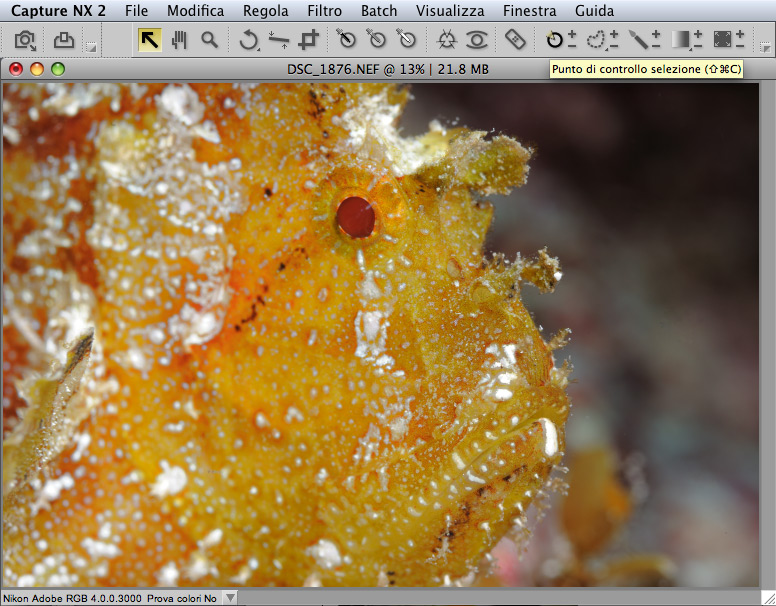This screenshot has height=606, width=776.
Task: Close the DSC_1876.NEF image window
Action: click(16, 69)
